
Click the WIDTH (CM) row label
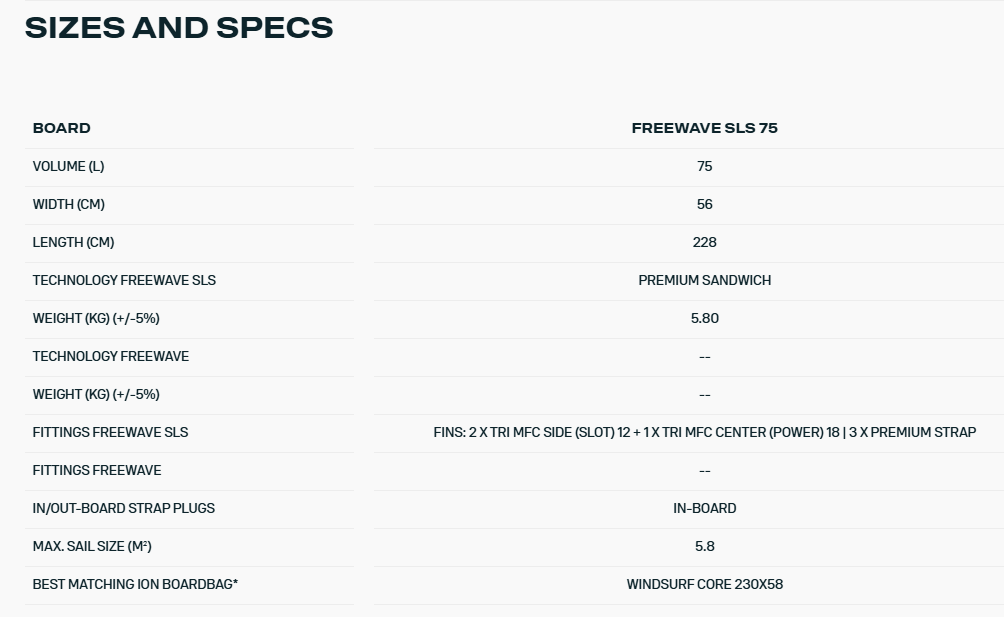[x=69, y=204]
